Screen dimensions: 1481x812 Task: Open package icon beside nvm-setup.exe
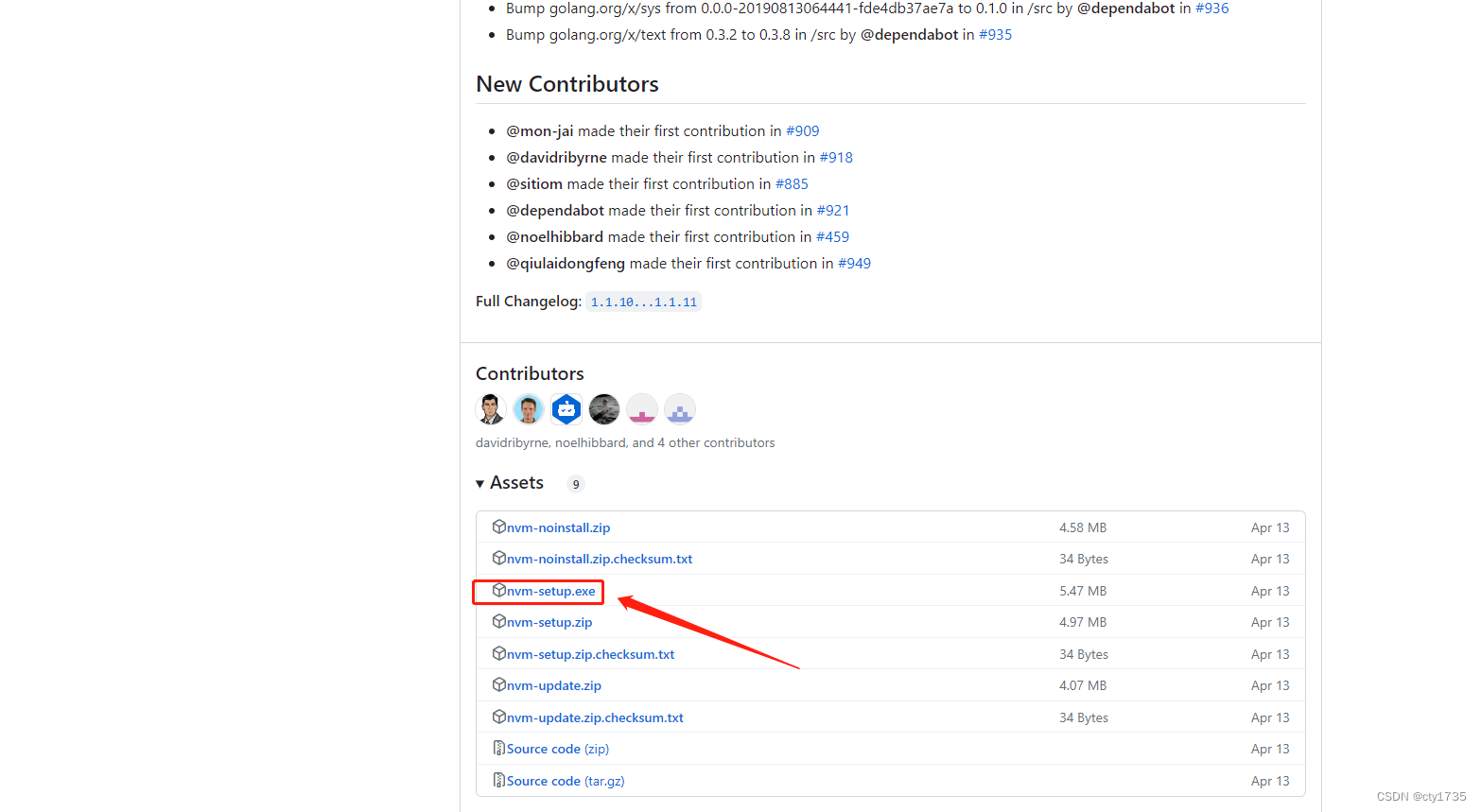(499, 590)
